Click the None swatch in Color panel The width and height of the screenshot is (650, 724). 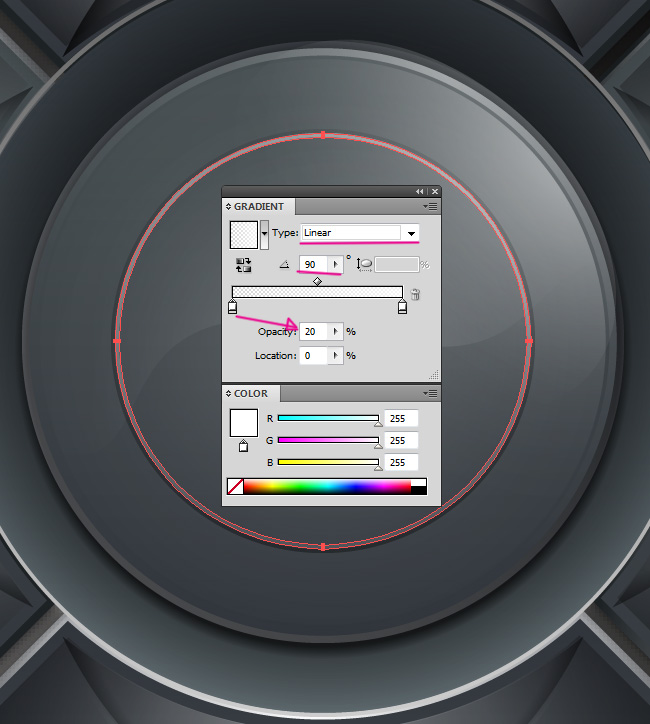(x=235, y=487)
